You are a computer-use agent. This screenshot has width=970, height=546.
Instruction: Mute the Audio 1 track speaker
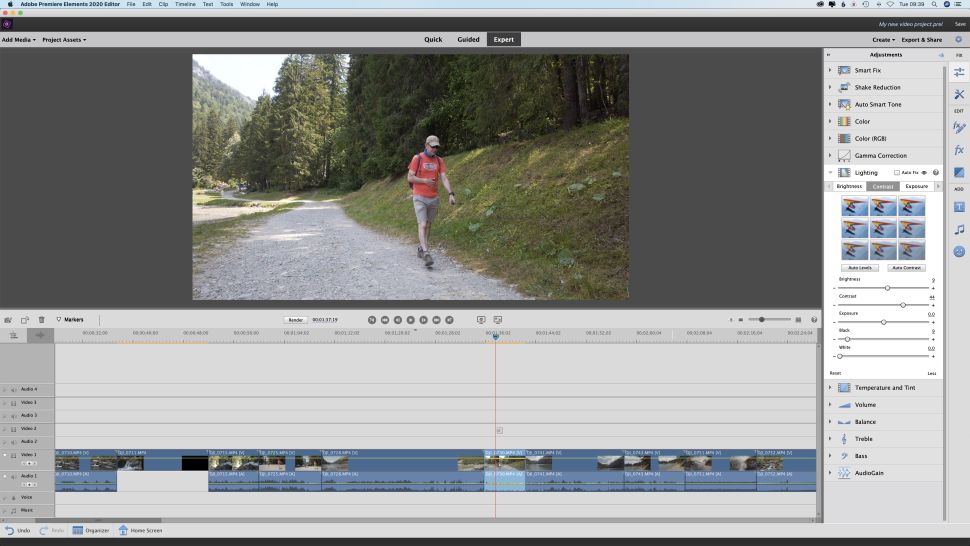(13, 477)
